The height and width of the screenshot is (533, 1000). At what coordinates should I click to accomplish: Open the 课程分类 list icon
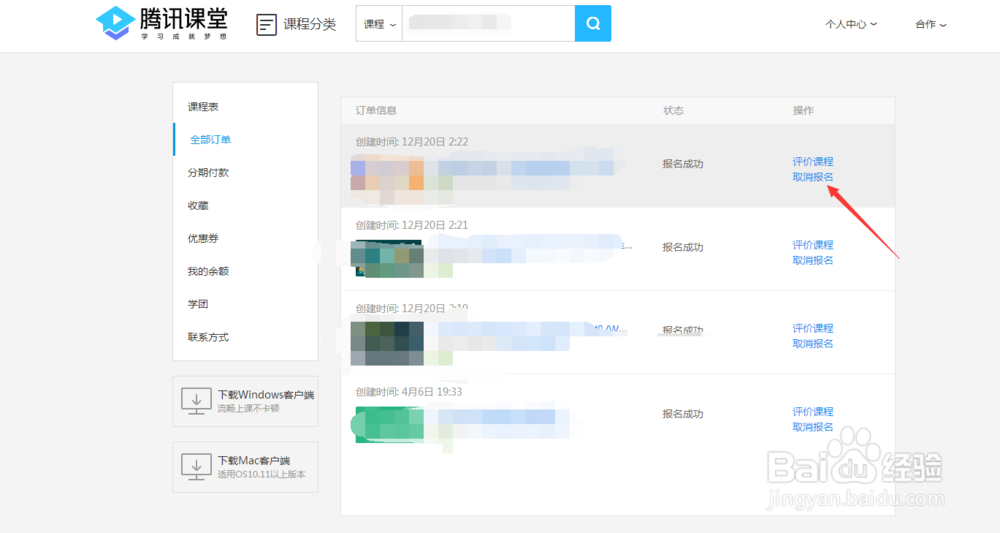point(266,25)
